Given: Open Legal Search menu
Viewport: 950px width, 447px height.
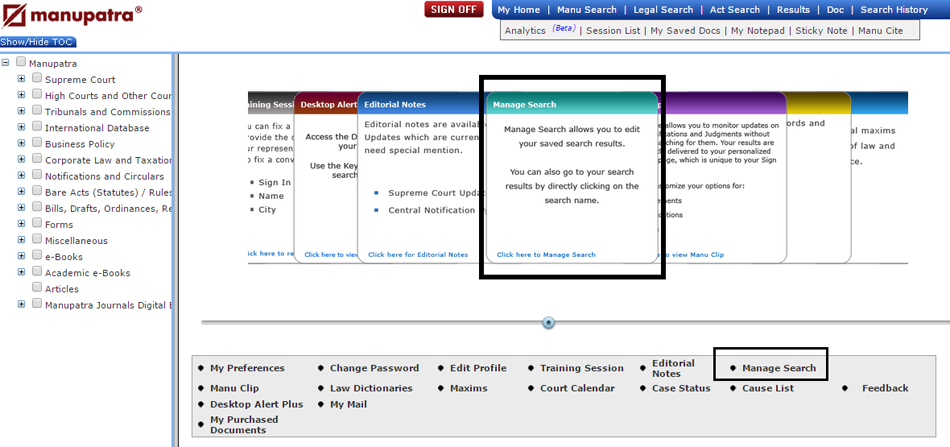Looking at the screenshot, I should pos(663,10).
